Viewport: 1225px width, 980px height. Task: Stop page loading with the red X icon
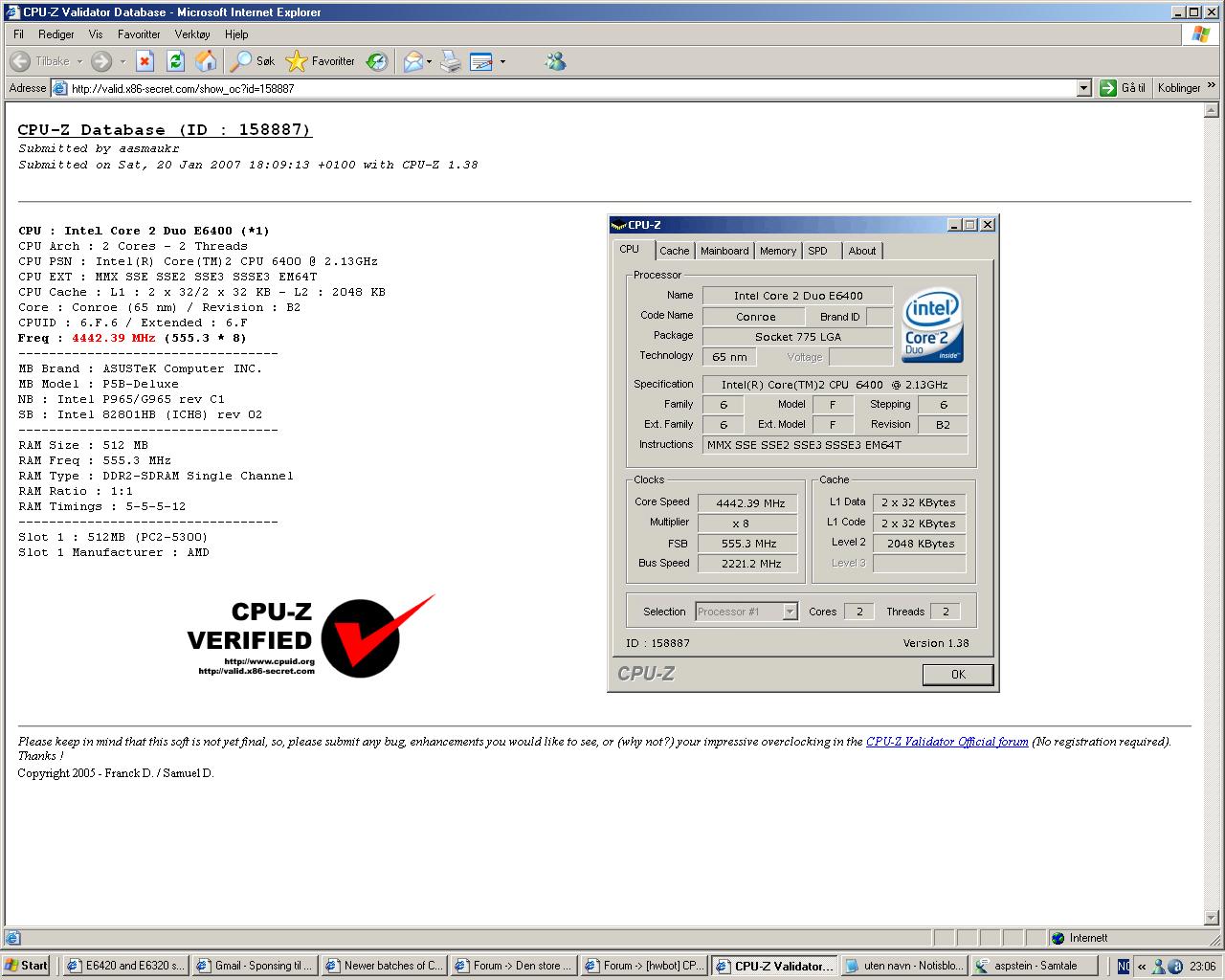coord(145,61)
